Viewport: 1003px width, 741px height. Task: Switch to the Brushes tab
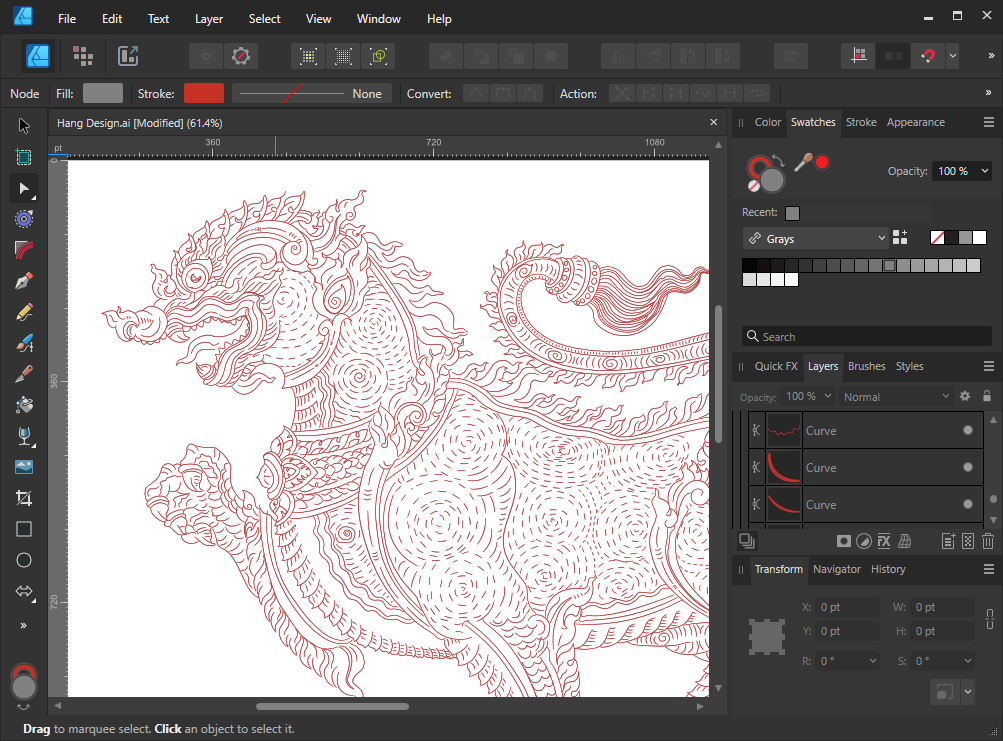866,366
